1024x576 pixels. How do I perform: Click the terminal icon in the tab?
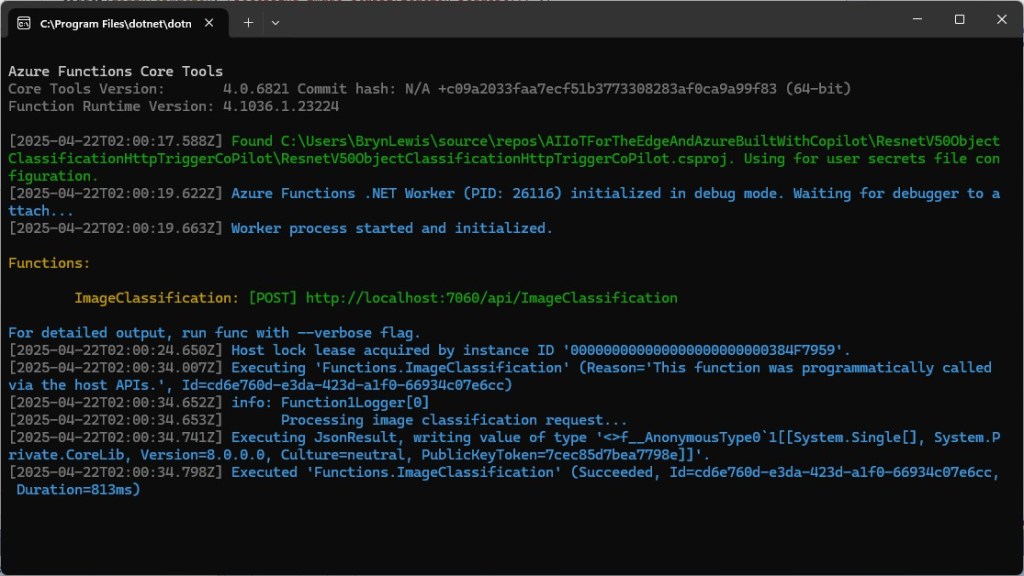click(x=23, y=22)
